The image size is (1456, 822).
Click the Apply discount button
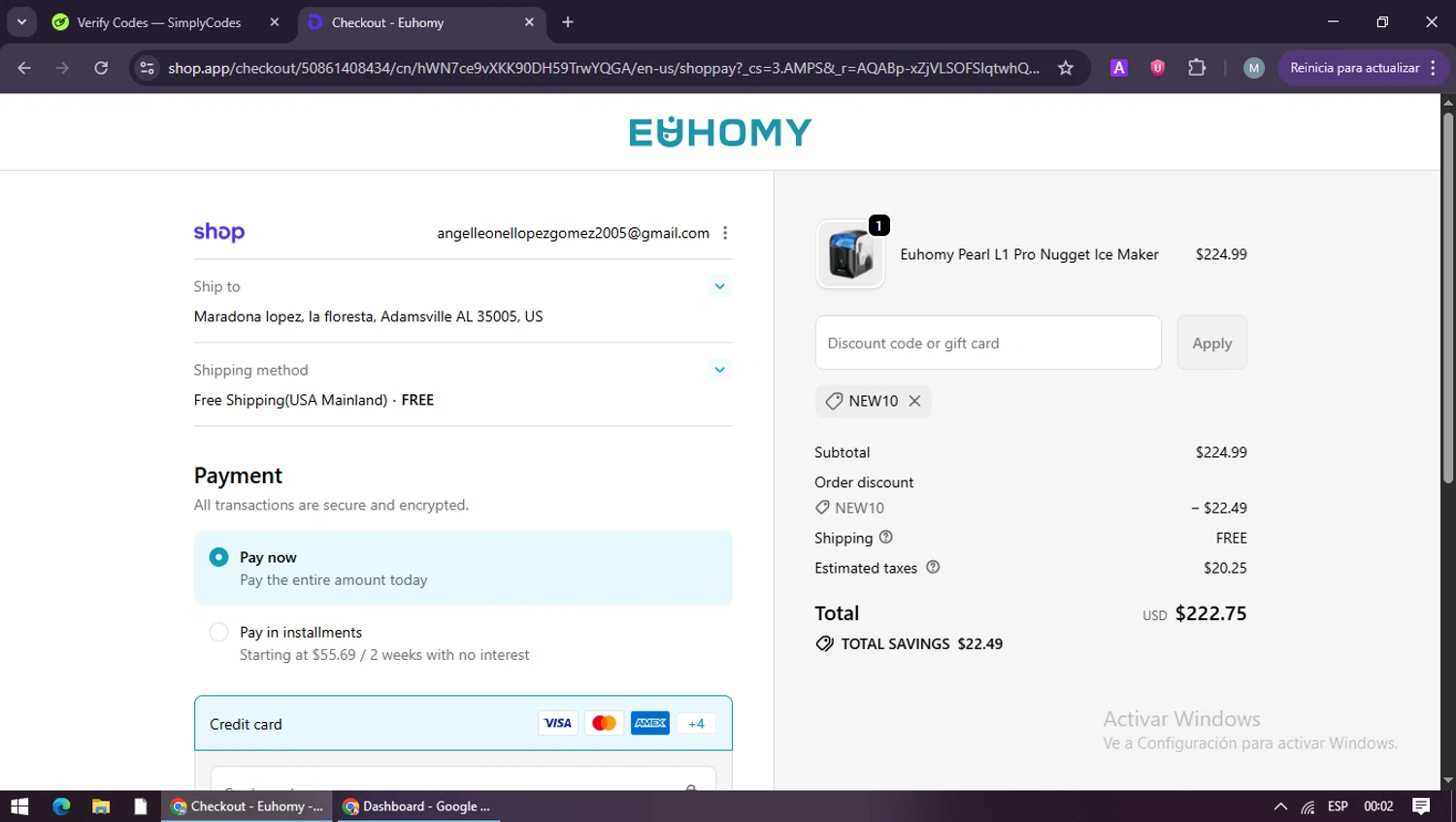click(1212, 343)
